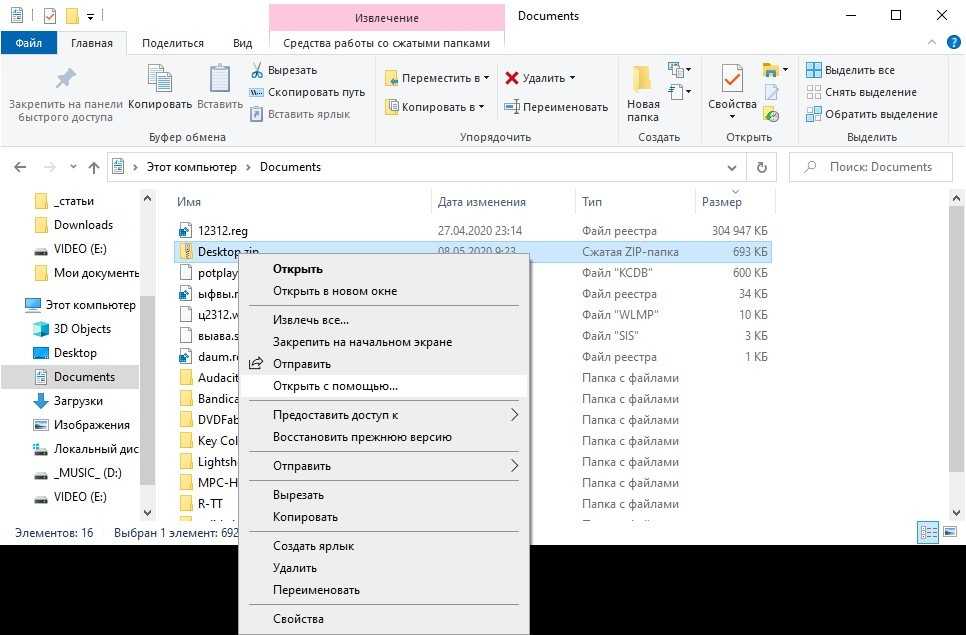Choose Восстановить прежнюю версию
This screenshot has height=635, width=966.
383,437
